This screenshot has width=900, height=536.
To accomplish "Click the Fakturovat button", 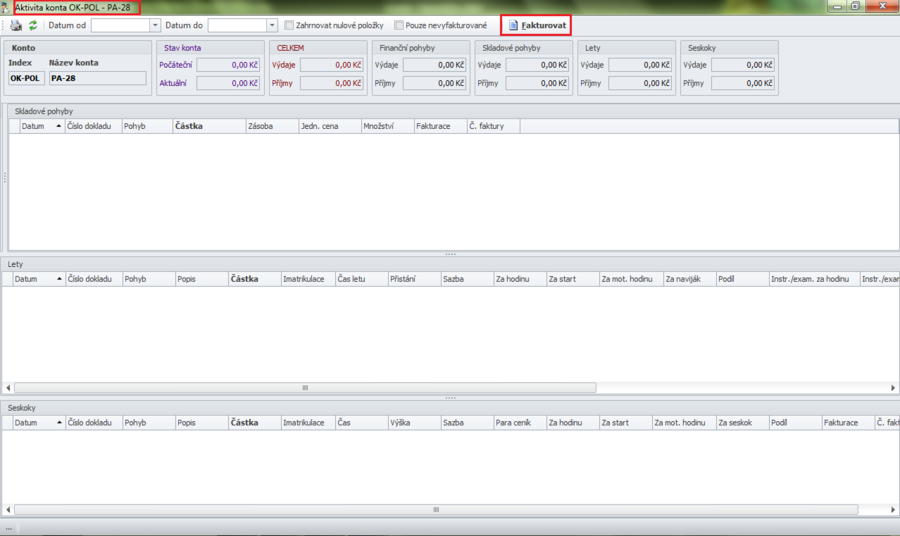I will click(536, 25).
